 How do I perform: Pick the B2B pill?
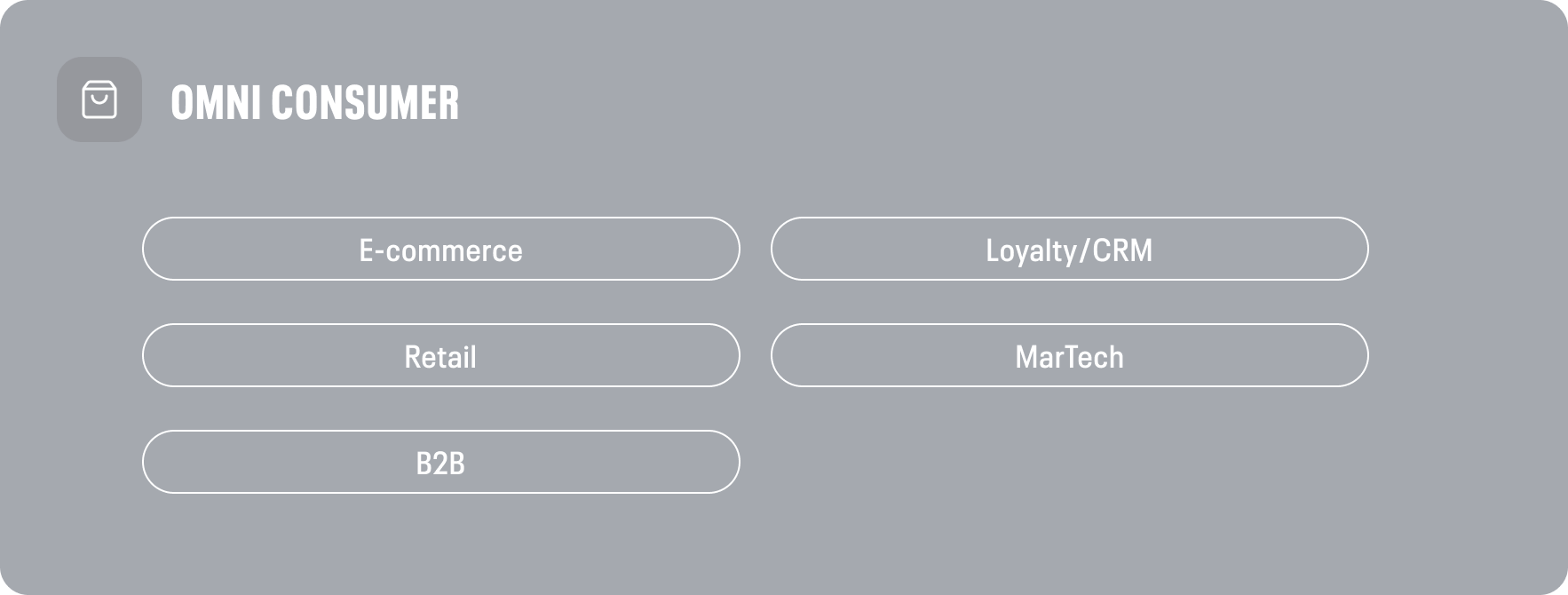(x=440, y=462)
